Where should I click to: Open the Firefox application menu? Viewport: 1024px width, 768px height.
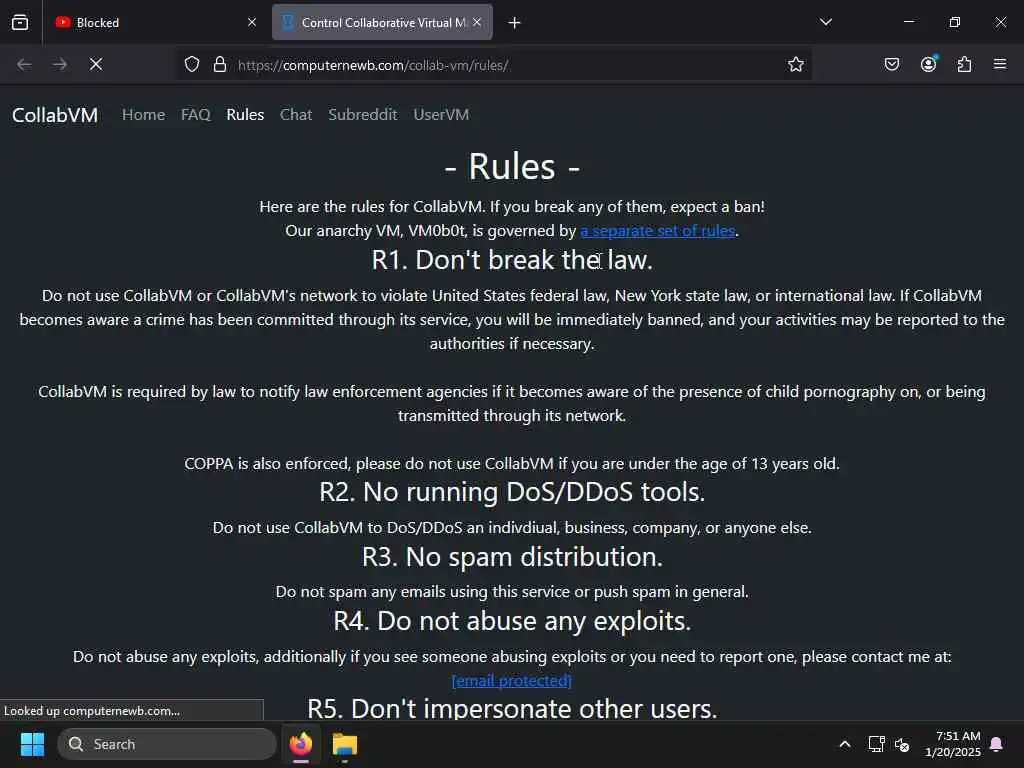(x=1000, y=64)
